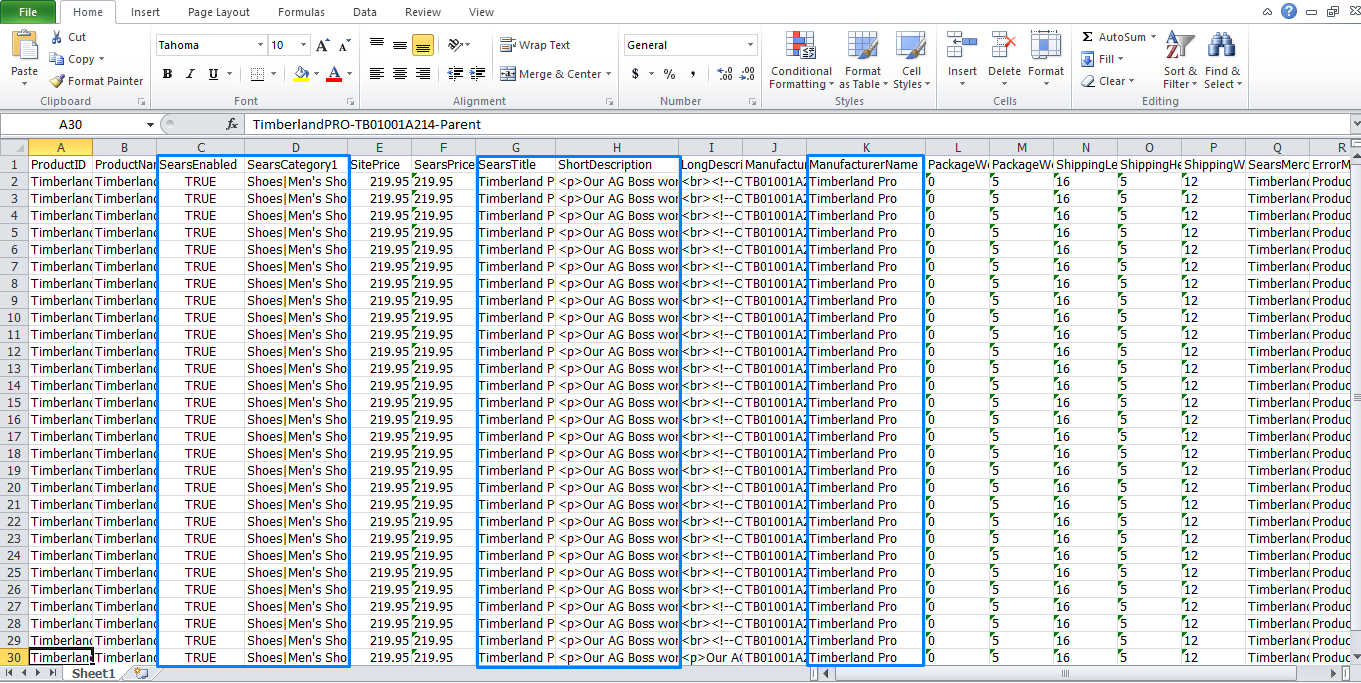Switch to the Review tab
The height and width of the screenshot is (683, 1361).
click(423, 12)
